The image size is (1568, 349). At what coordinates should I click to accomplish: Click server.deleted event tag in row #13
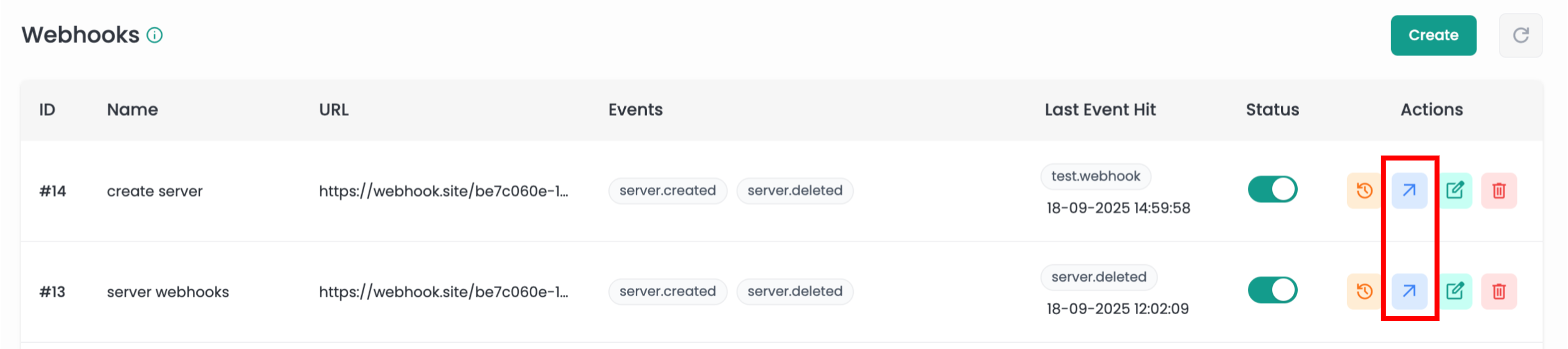(795, 292)
